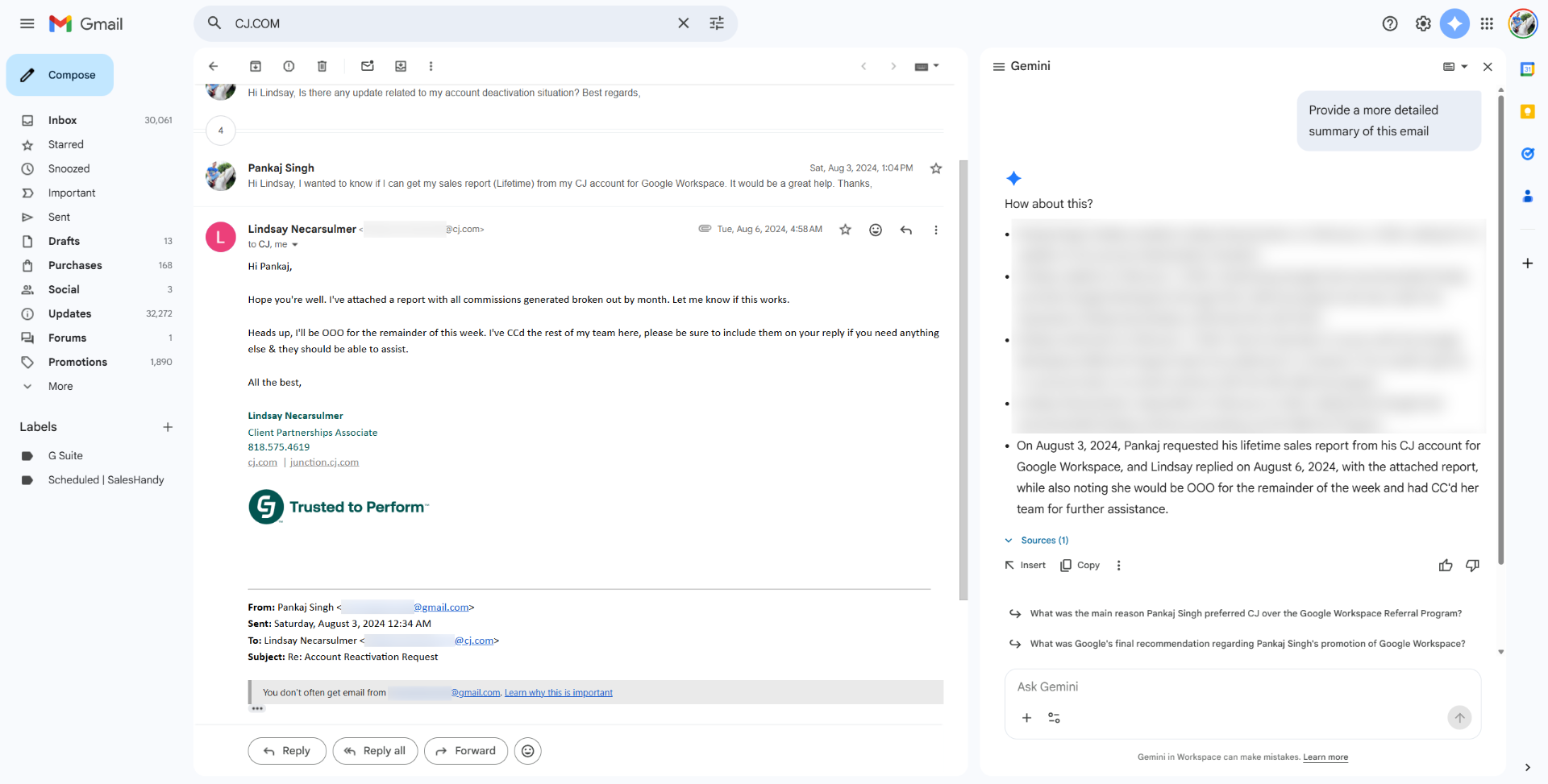This screenshot has width=1548, height=784.
Task: Click the Reply all button
Action: pyautogui.click(x=375, y=751)
